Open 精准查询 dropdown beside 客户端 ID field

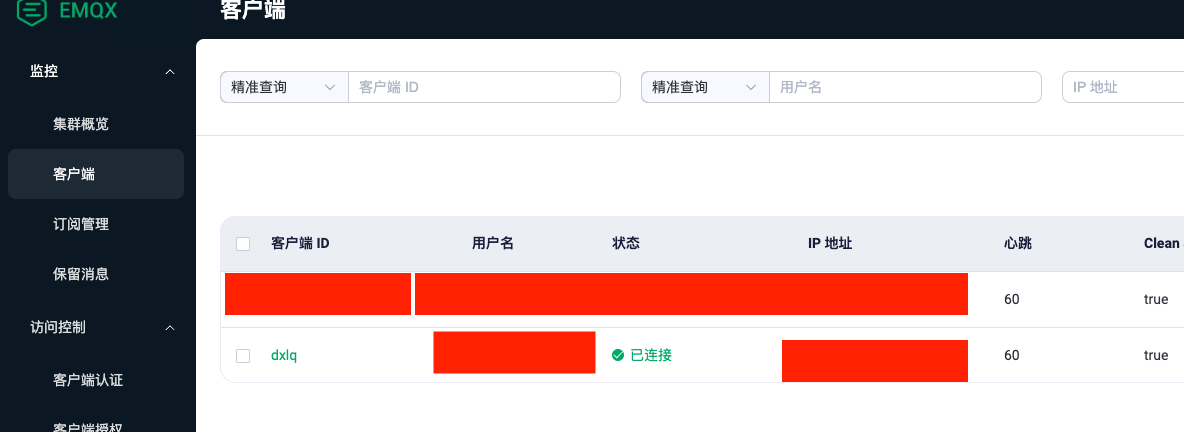click(284, 87)
